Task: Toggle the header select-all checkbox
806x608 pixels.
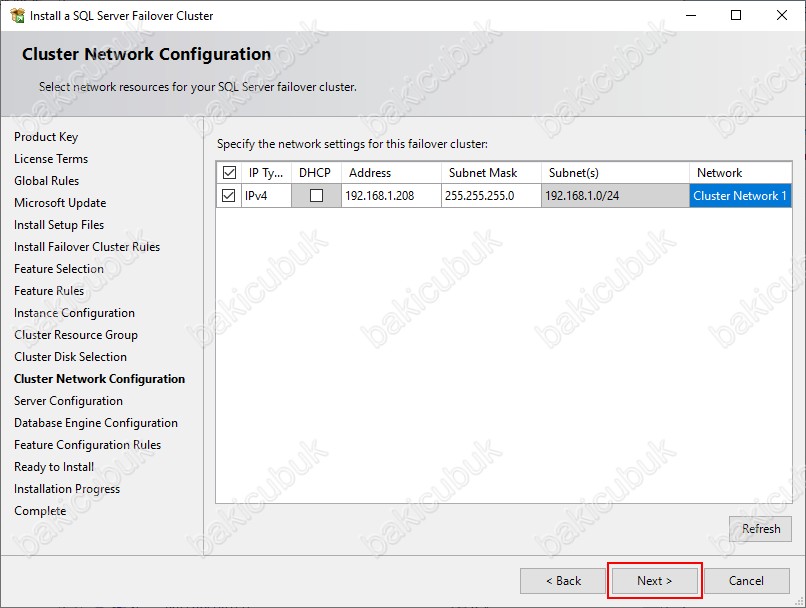Action: [229, 173]
